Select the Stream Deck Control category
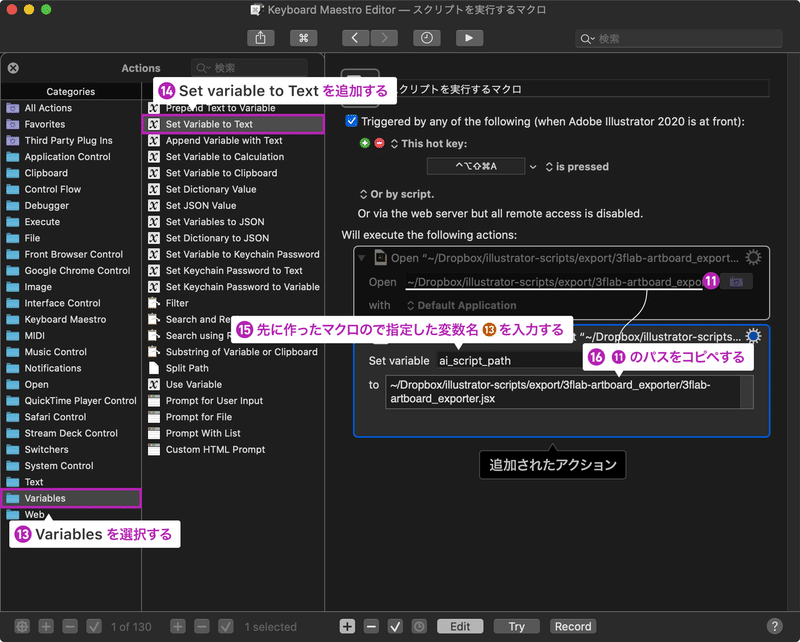 tap(71, 433)
